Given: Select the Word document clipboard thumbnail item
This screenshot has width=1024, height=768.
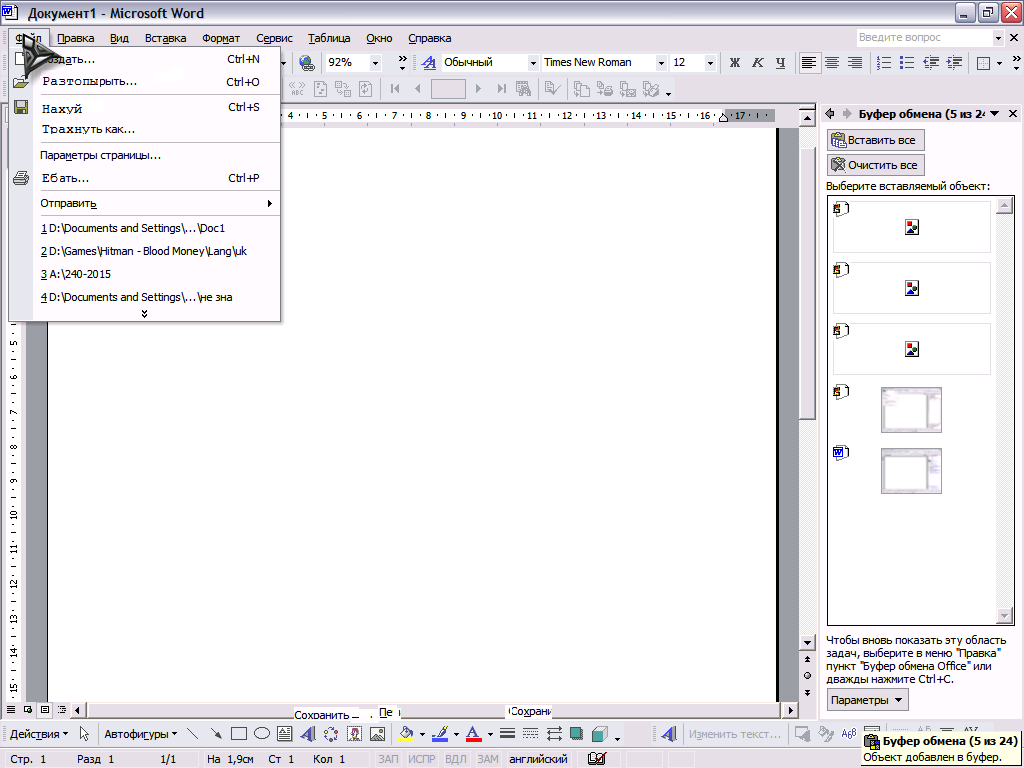Looking at the screenshot, I should (911, 470).
